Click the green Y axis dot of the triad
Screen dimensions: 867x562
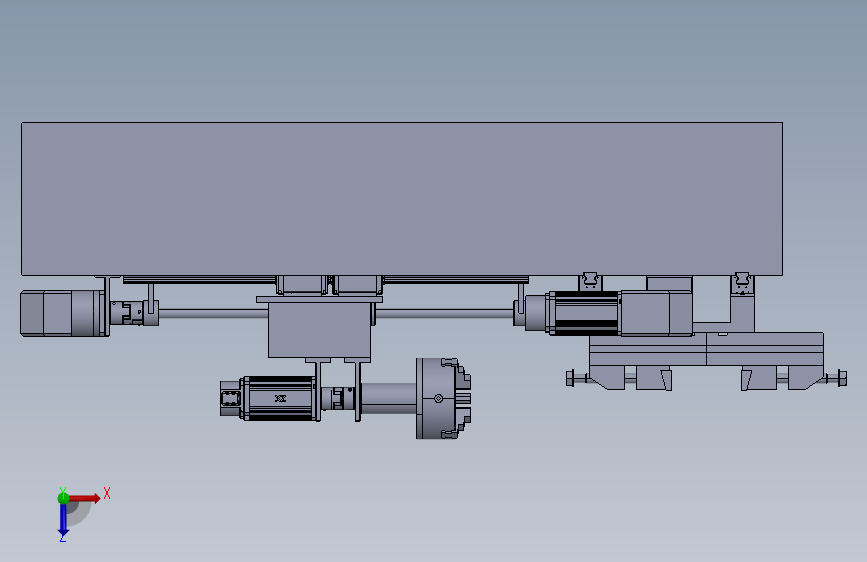63,498
